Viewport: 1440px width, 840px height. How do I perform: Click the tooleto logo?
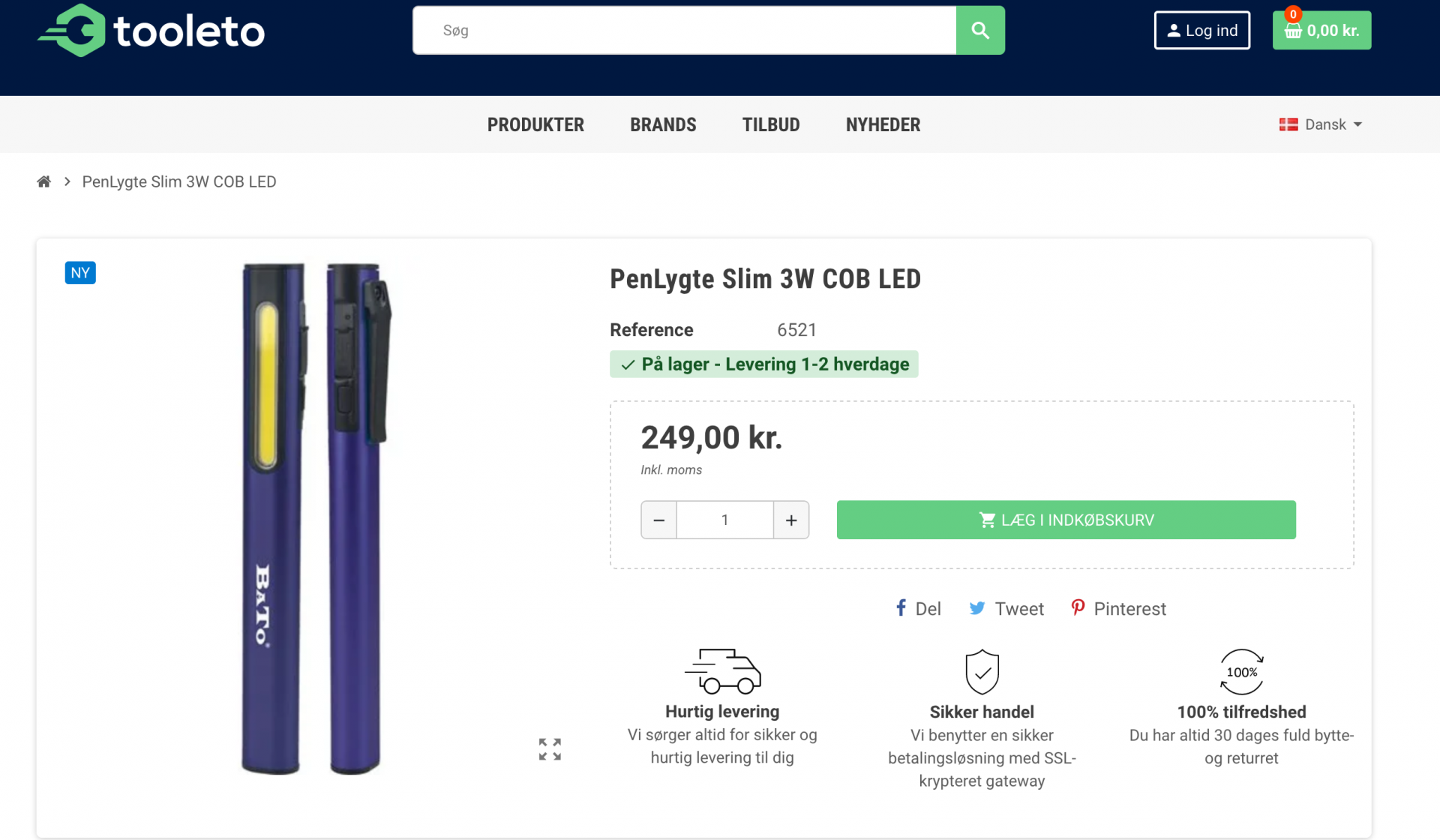tap(151, 31)
